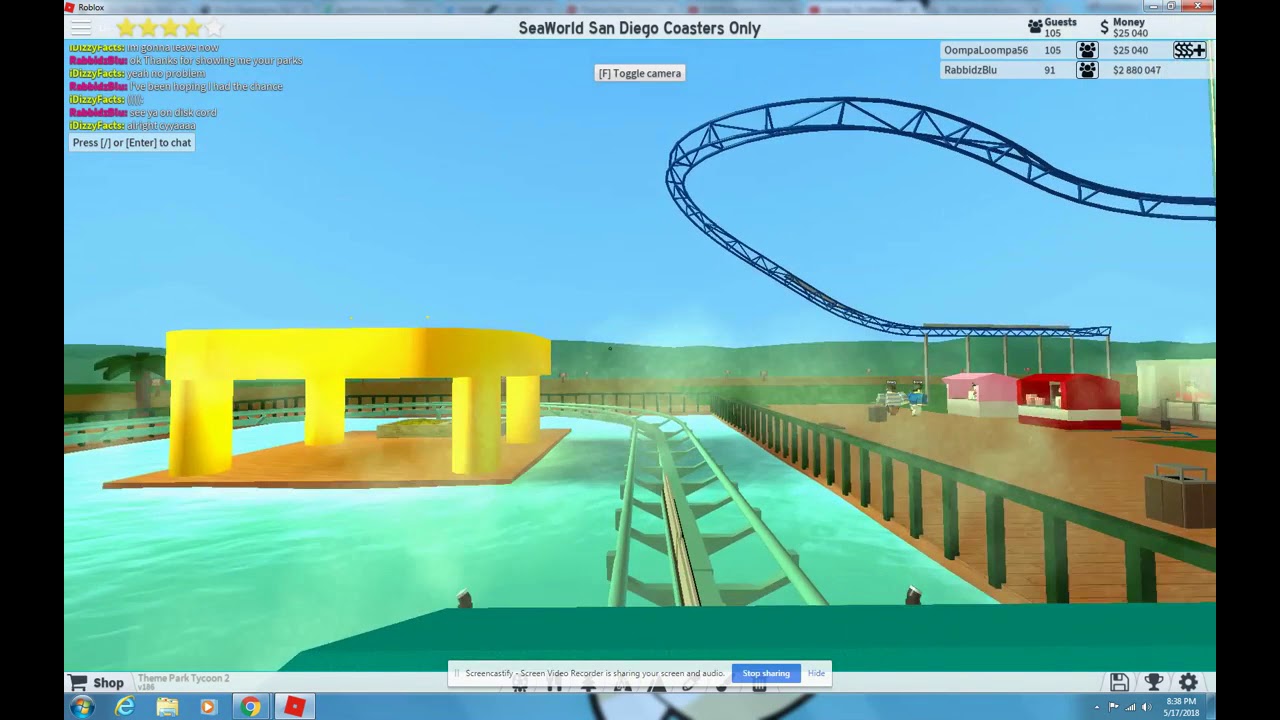
Task: Click the Action Center flag tray icon
Action: pos(1114,707)
